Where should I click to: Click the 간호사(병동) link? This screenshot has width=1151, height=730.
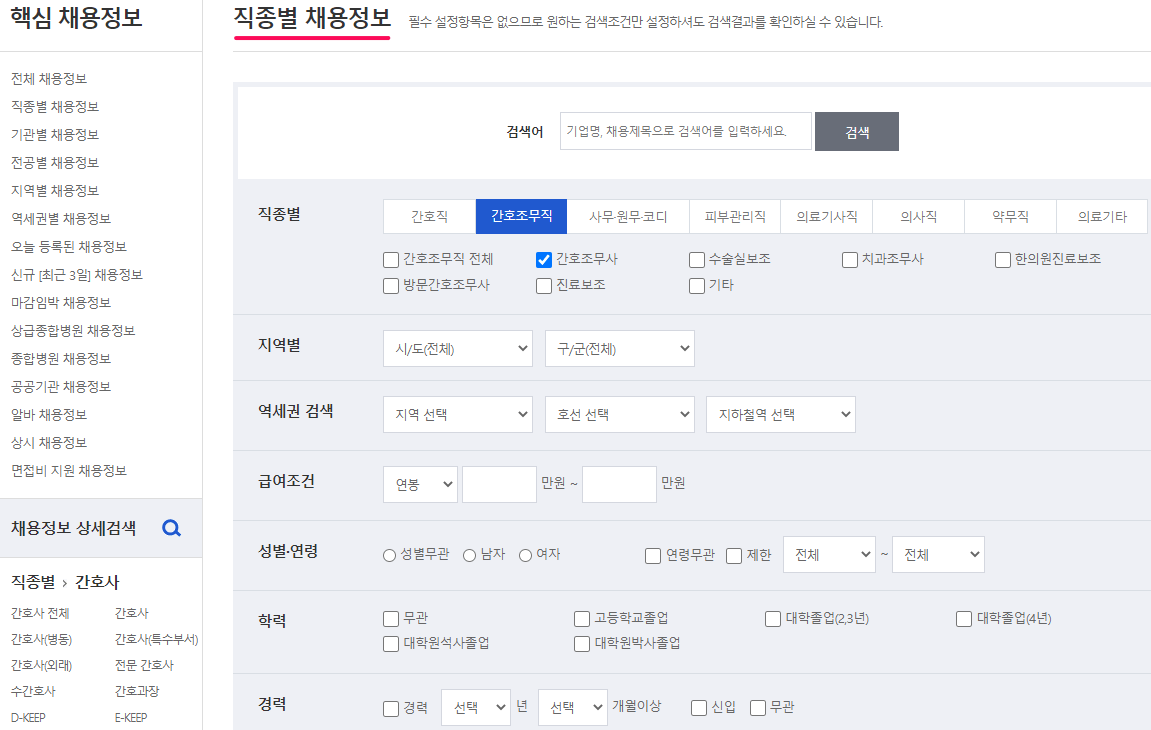41,638
